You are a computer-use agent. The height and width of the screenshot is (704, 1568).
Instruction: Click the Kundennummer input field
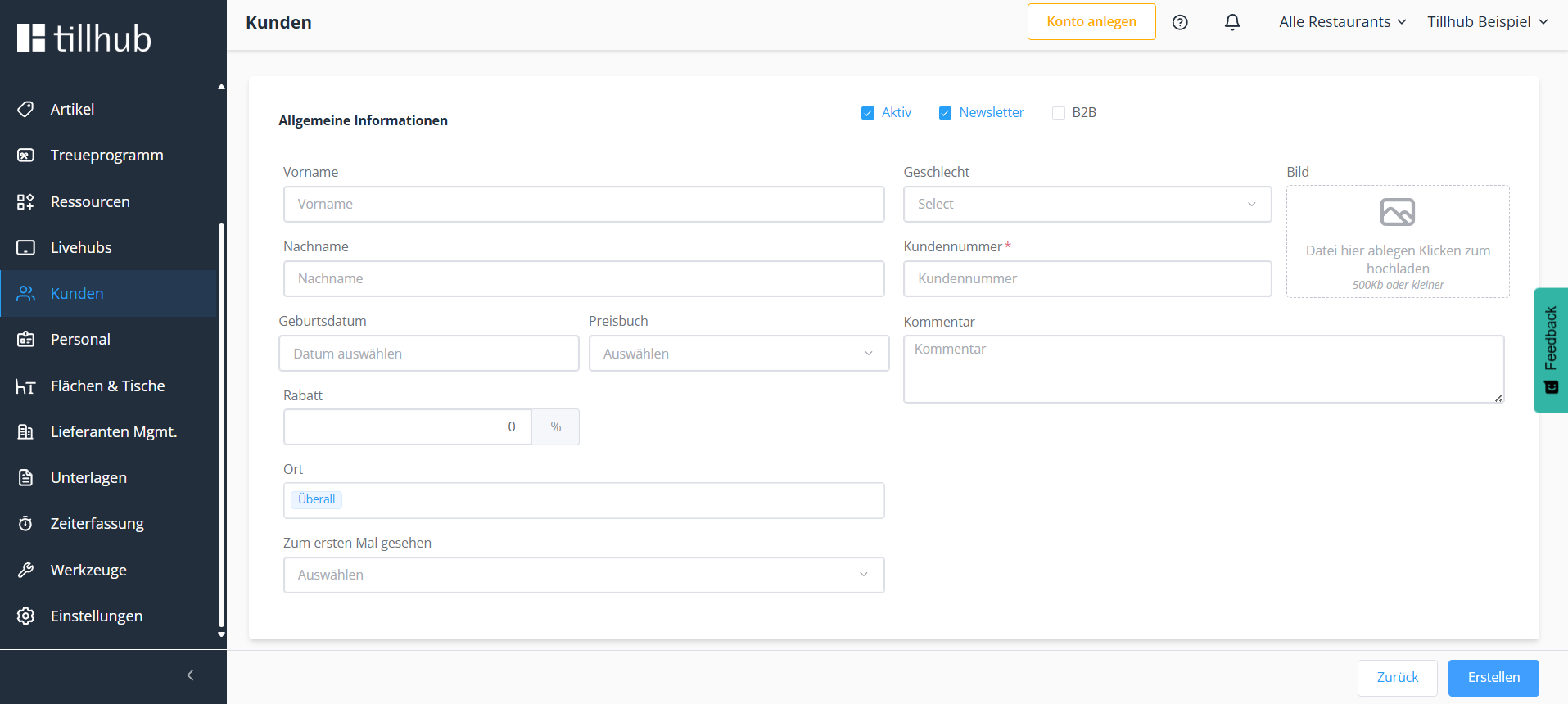coord(1087,278)
